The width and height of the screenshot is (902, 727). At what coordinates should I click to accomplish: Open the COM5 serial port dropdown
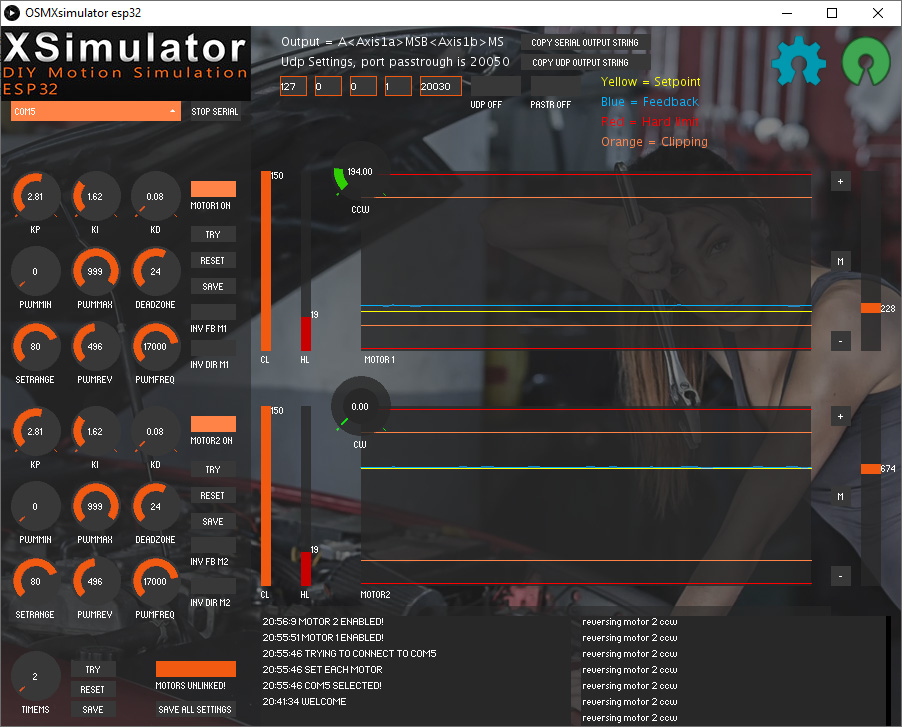point(95,111)
